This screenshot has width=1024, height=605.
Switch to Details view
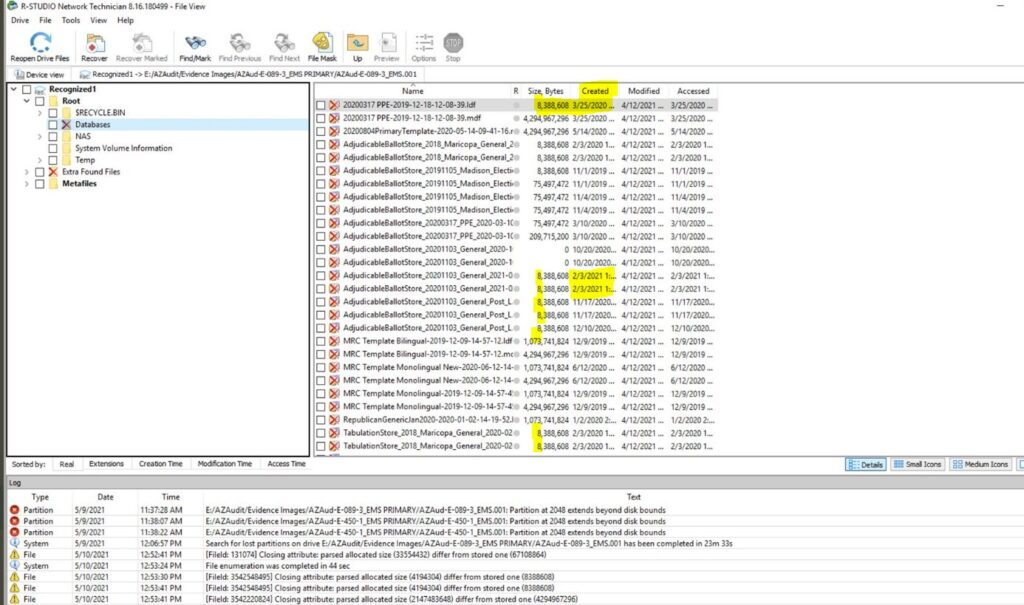865,465
